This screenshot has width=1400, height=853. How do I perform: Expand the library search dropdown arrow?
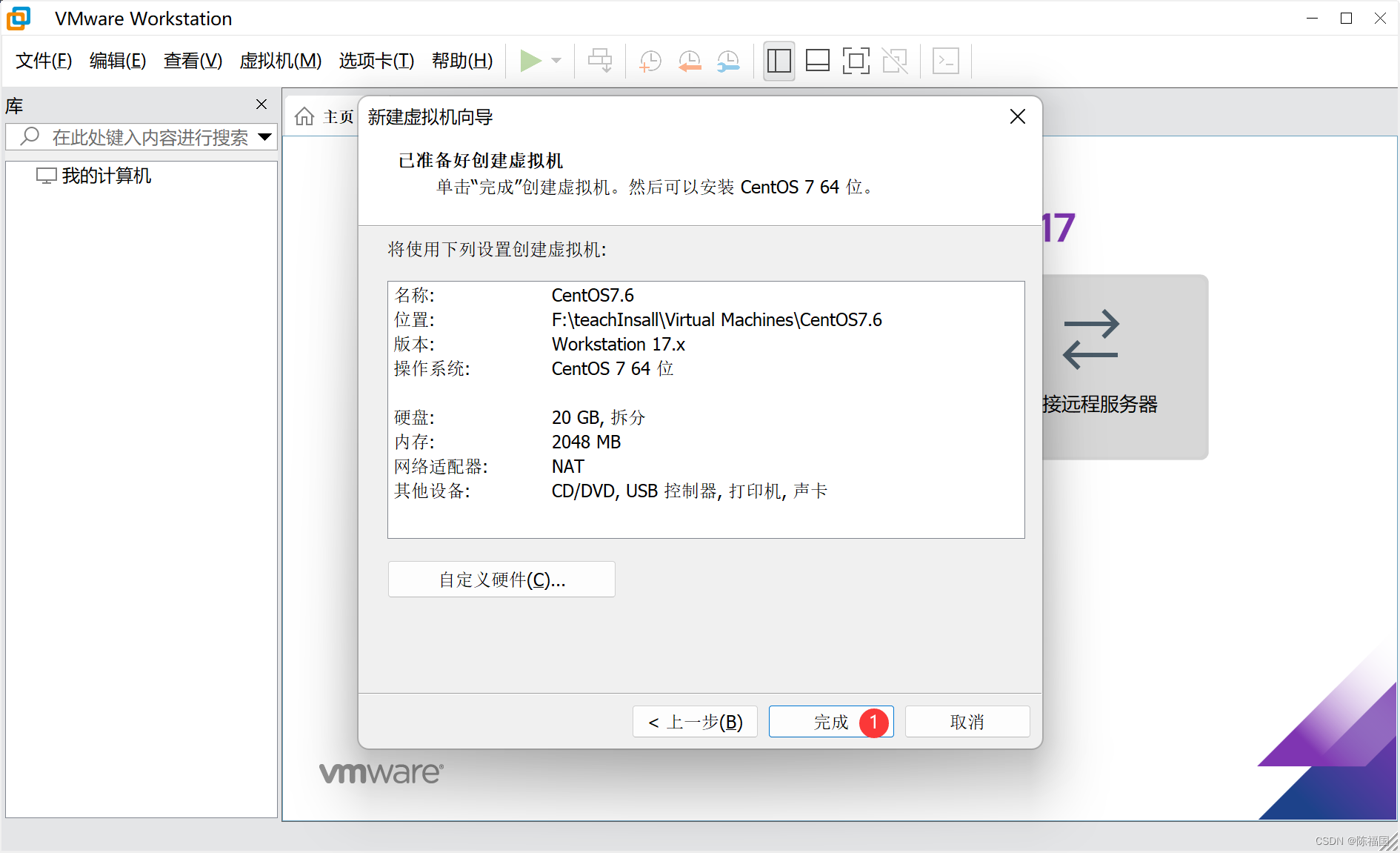(x=264, y=137)
